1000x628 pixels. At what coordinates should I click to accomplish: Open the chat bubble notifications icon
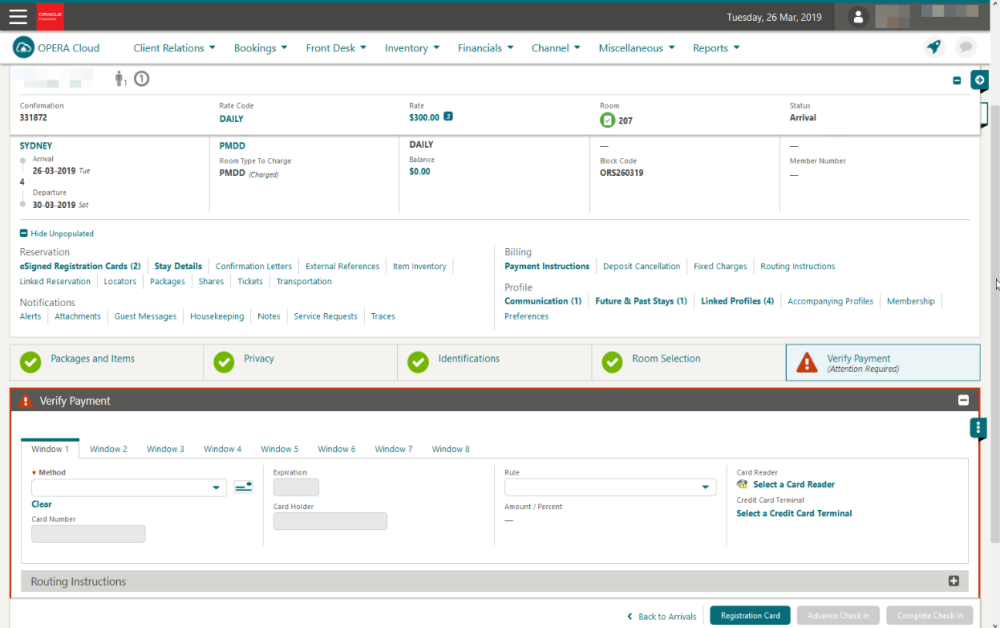[x=966, y=47]
